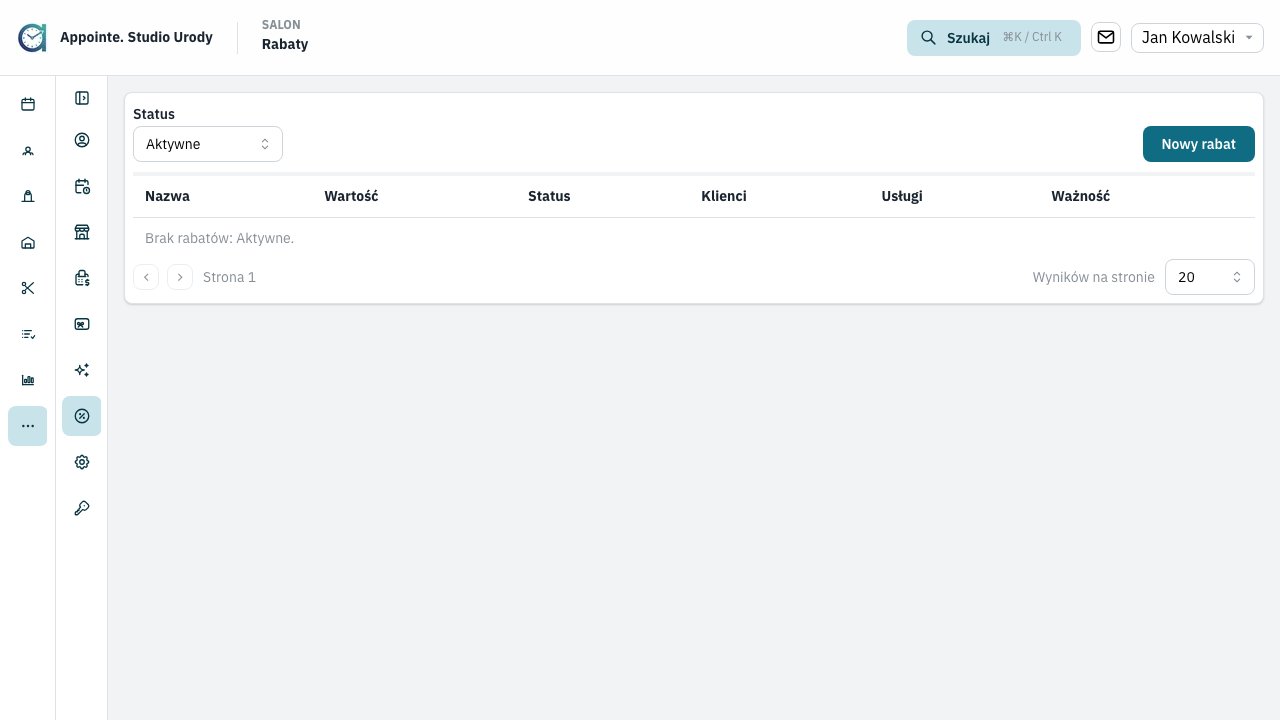This screenshot has height=720, width=1280.
Task: Open the gear settings icon
Action: pyautogui.click(x=82, y=462)
